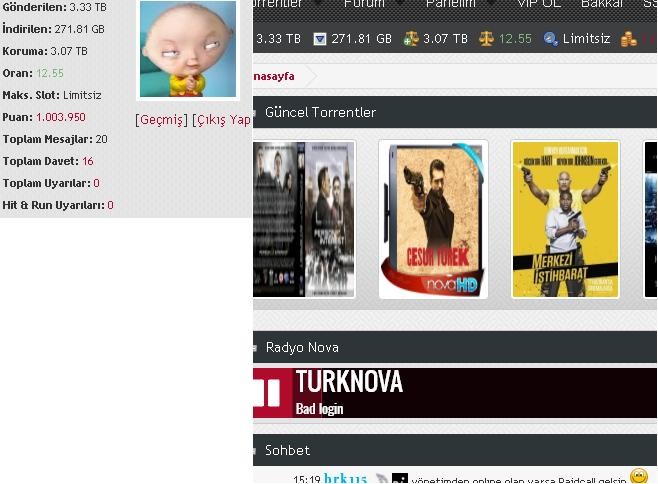Viewport: 658px width, 484px height.
Task: Click the Puan value 1.003.950
Action: click(x=61, y=117)
